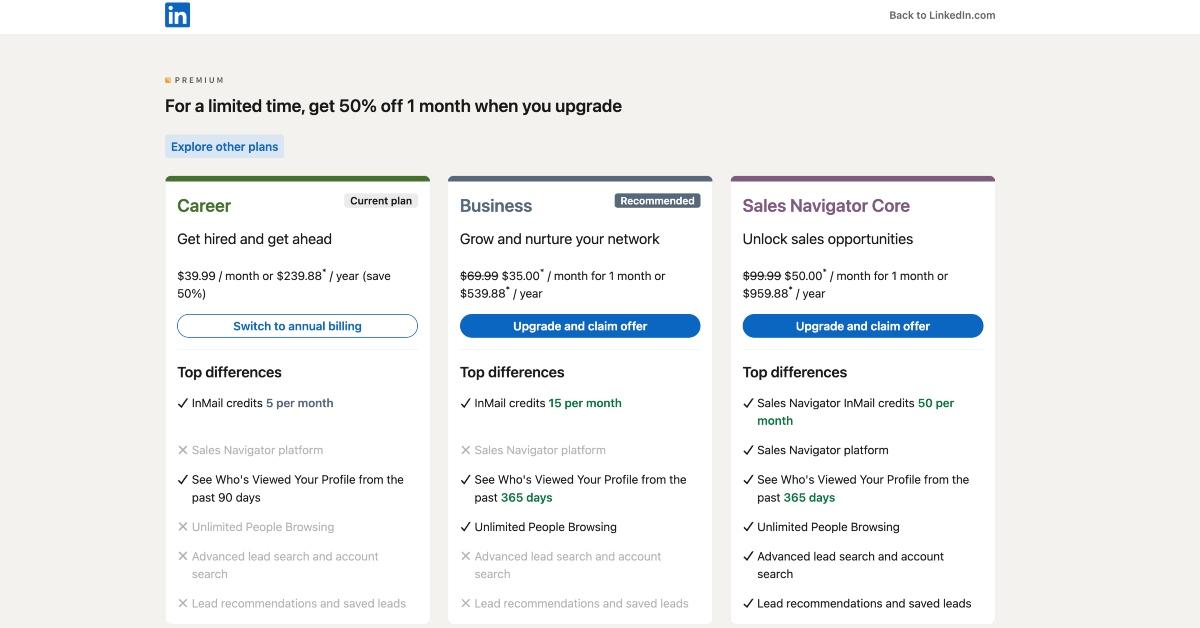The height and width of the screenshot is (628, 1200).
Task: Open the Back to LinkedIn.com link
Action: coord(942,15)
